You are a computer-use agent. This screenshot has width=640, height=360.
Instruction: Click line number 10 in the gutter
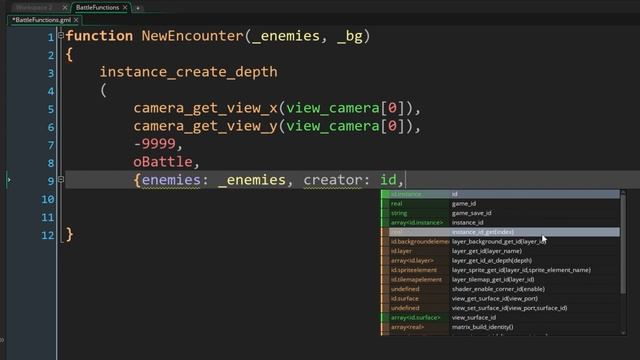[x=48, y=199]
